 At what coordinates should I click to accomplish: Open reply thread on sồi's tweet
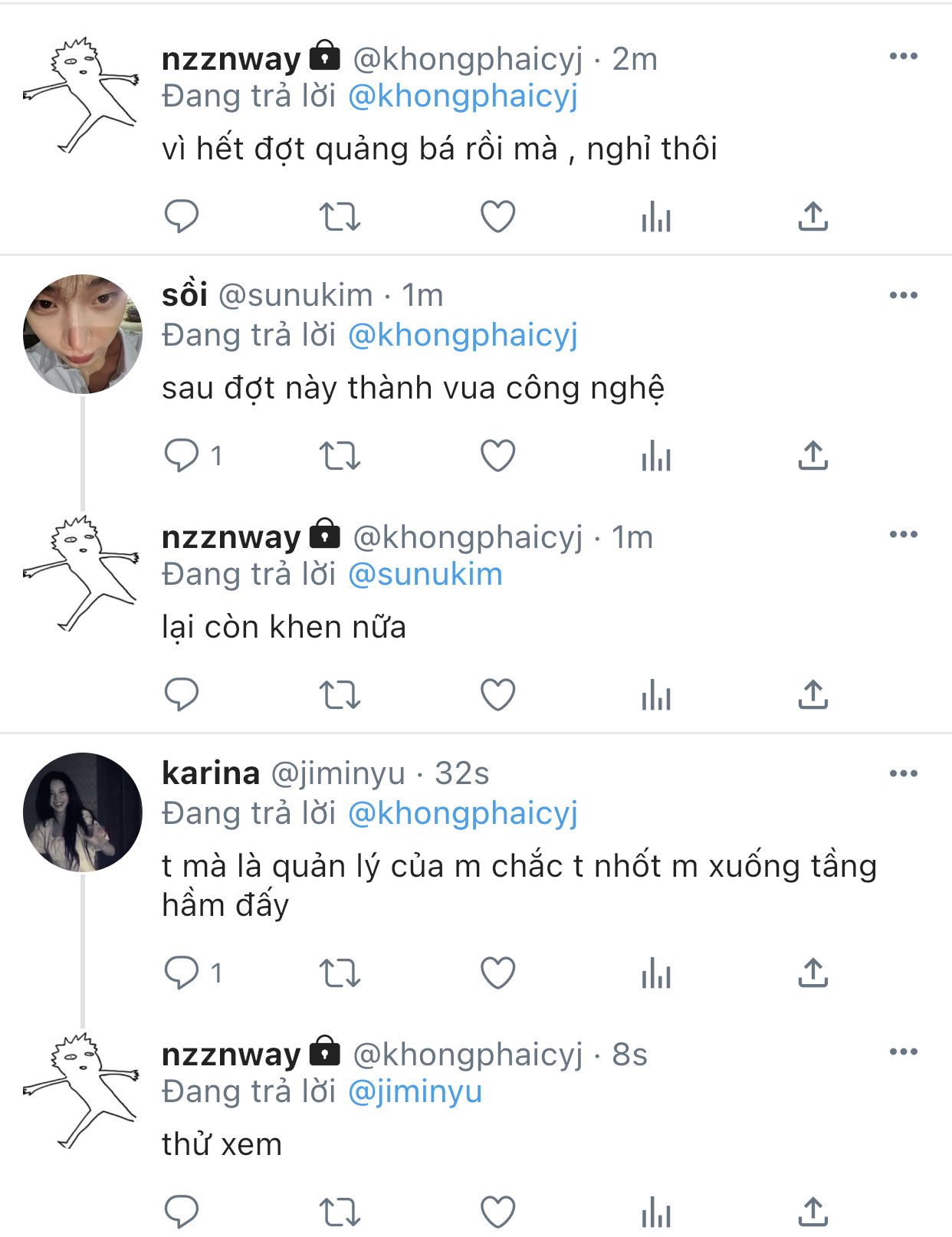[x=182, y=456]
